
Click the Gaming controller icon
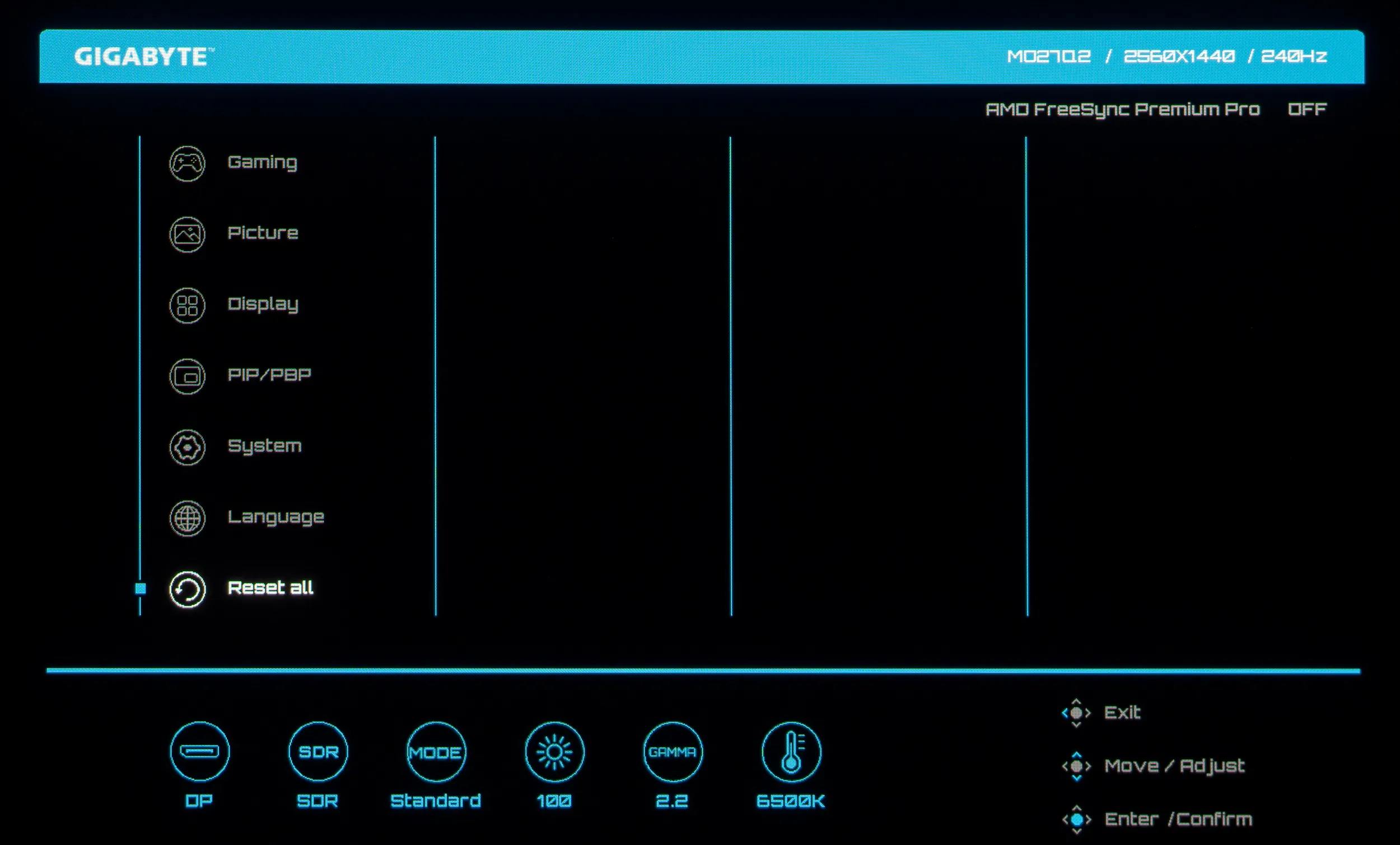coord(187,164)
